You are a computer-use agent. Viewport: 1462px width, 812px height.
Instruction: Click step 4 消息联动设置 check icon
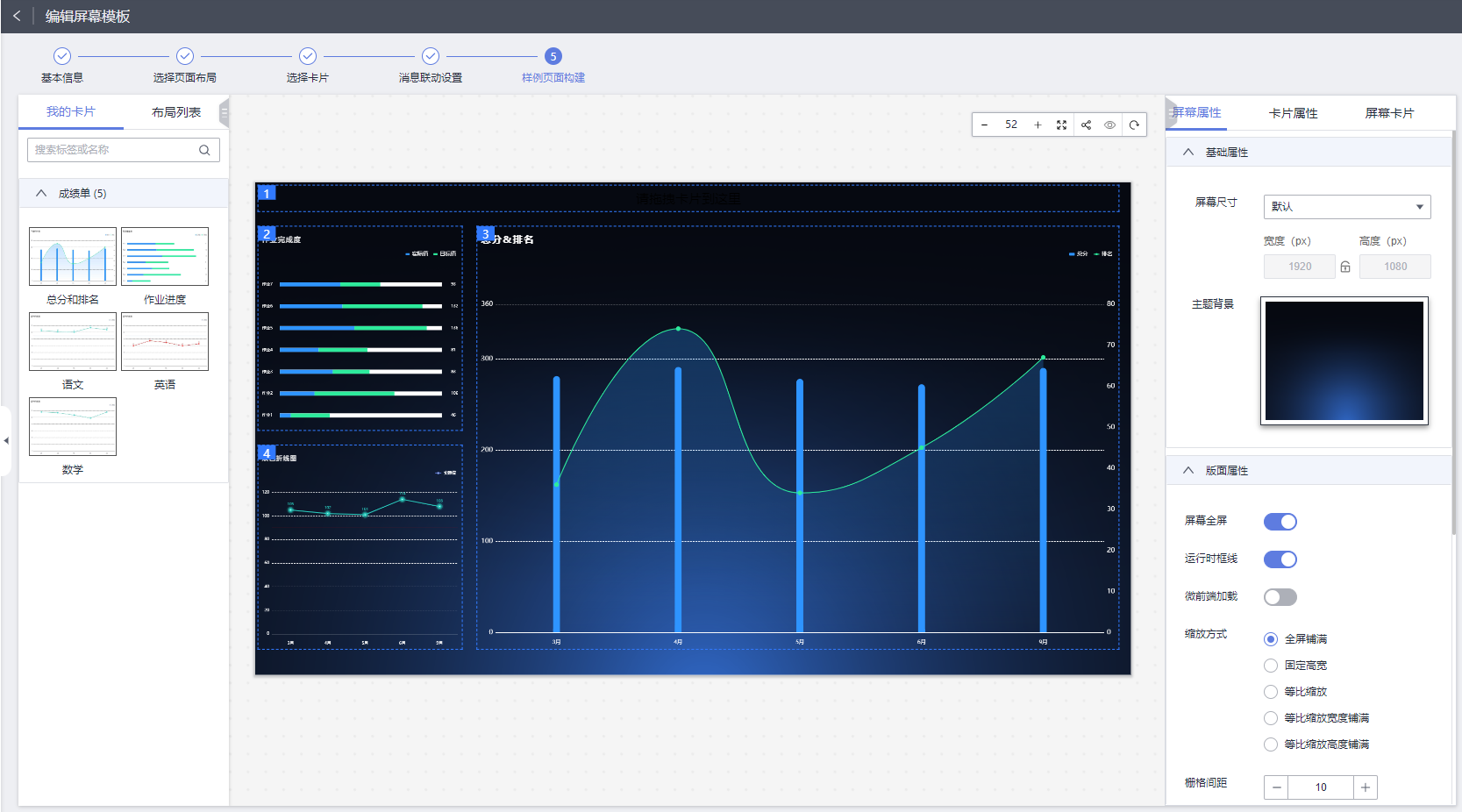click(431, 56)
